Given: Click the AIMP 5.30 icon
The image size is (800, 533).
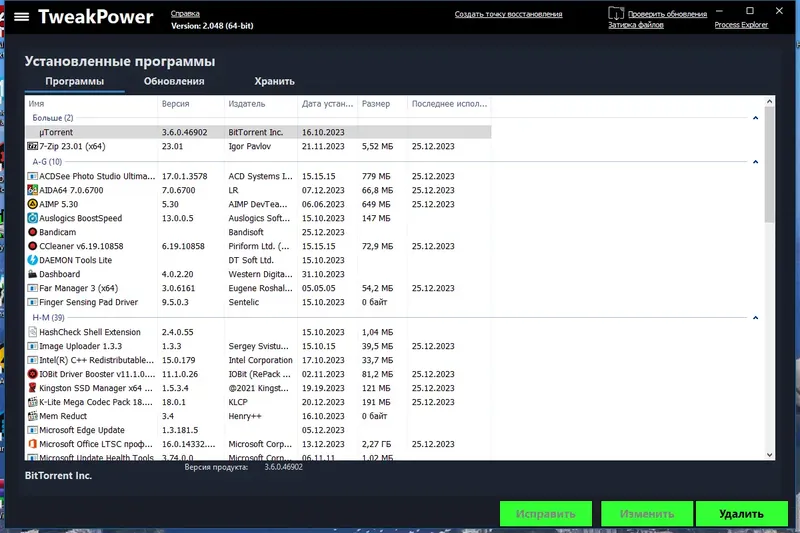Looking at the screenshot, I should click(x=32, y=204).
